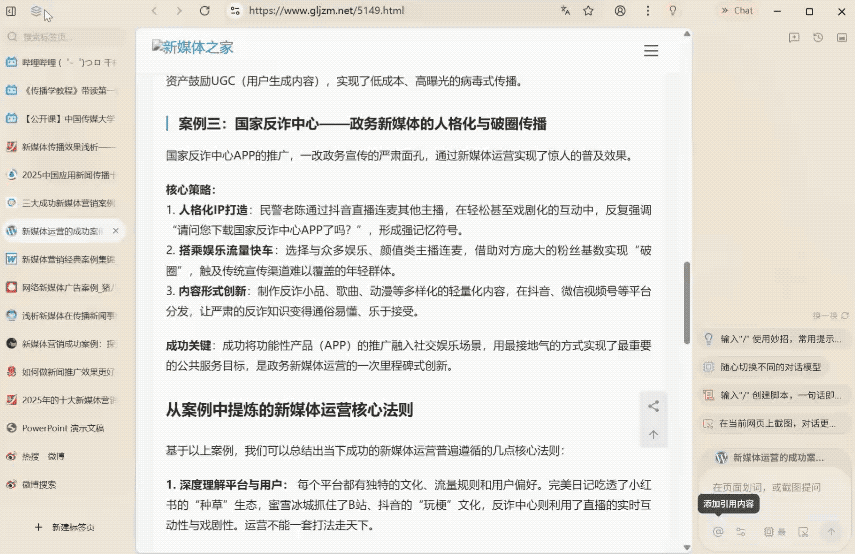855x554 pixels.
Task: Select the 输入"/" 创建脚本 suggestion
Action: (x=773, y=395)
